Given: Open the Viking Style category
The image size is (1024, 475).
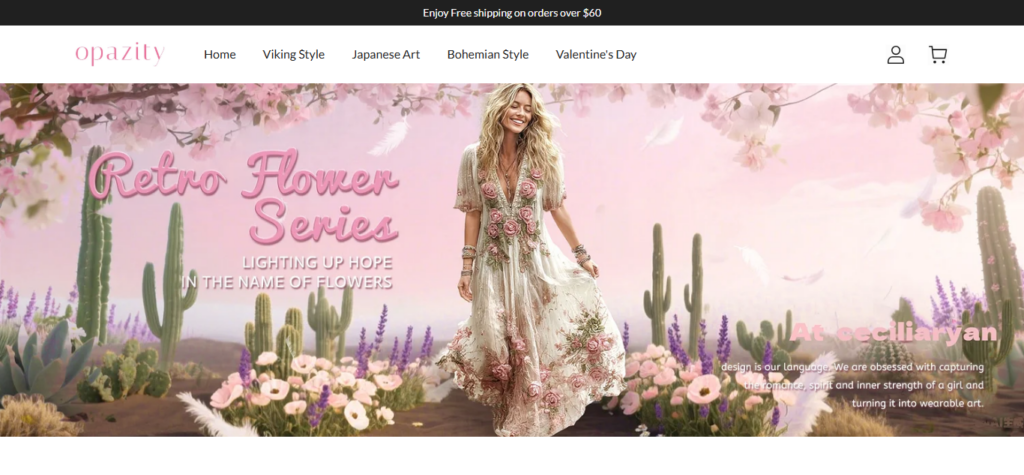Looking at the screenshot, I should click(x=293, y=55).
